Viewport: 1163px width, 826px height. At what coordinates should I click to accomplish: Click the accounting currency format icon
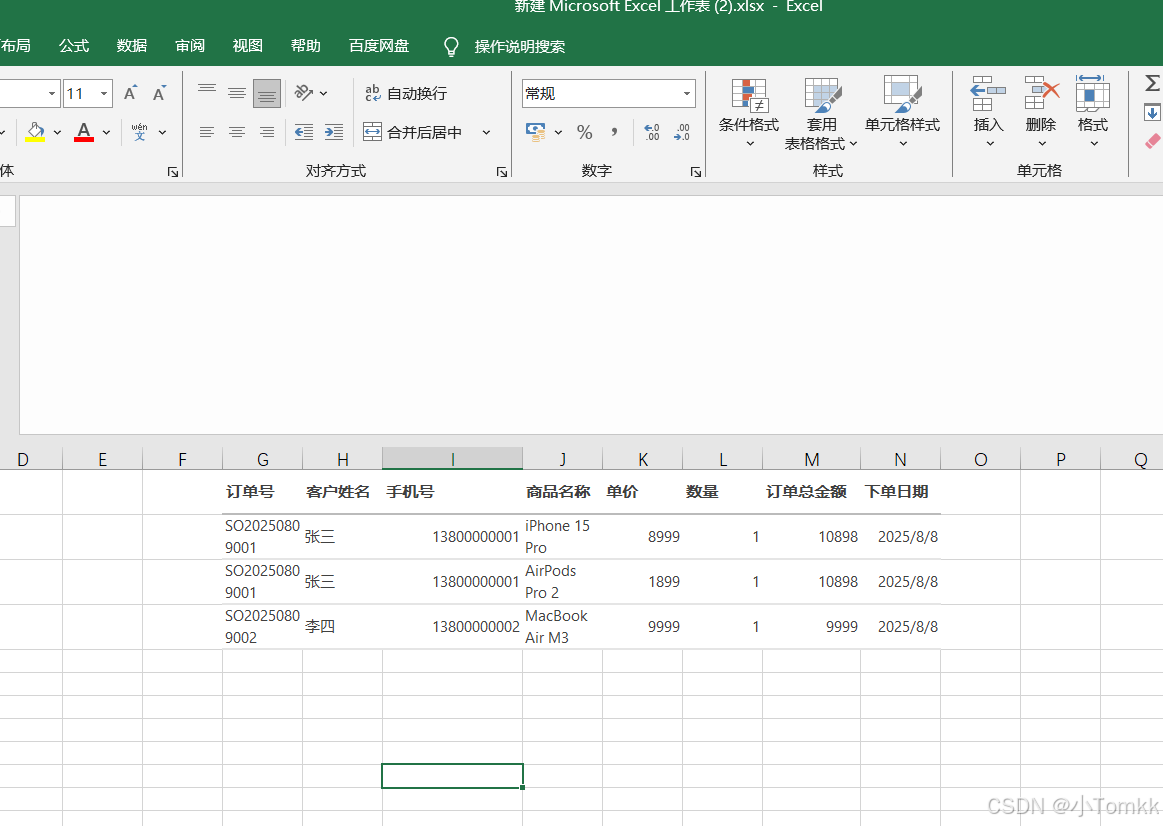pos(536,132)
